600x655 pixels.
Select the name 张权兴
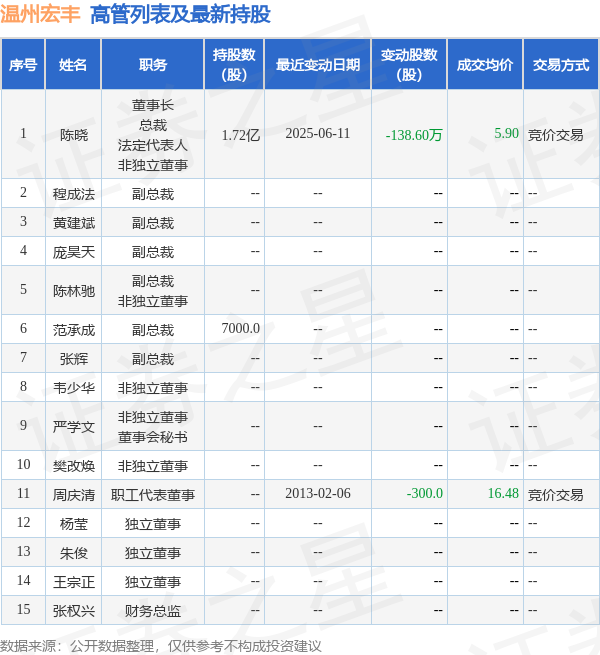pos(74,611)
